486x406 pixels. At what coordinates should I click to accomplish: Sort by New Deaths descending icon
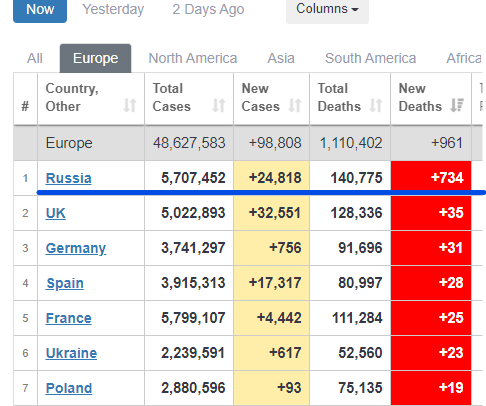pyautogui.click(x=457, y=106)
